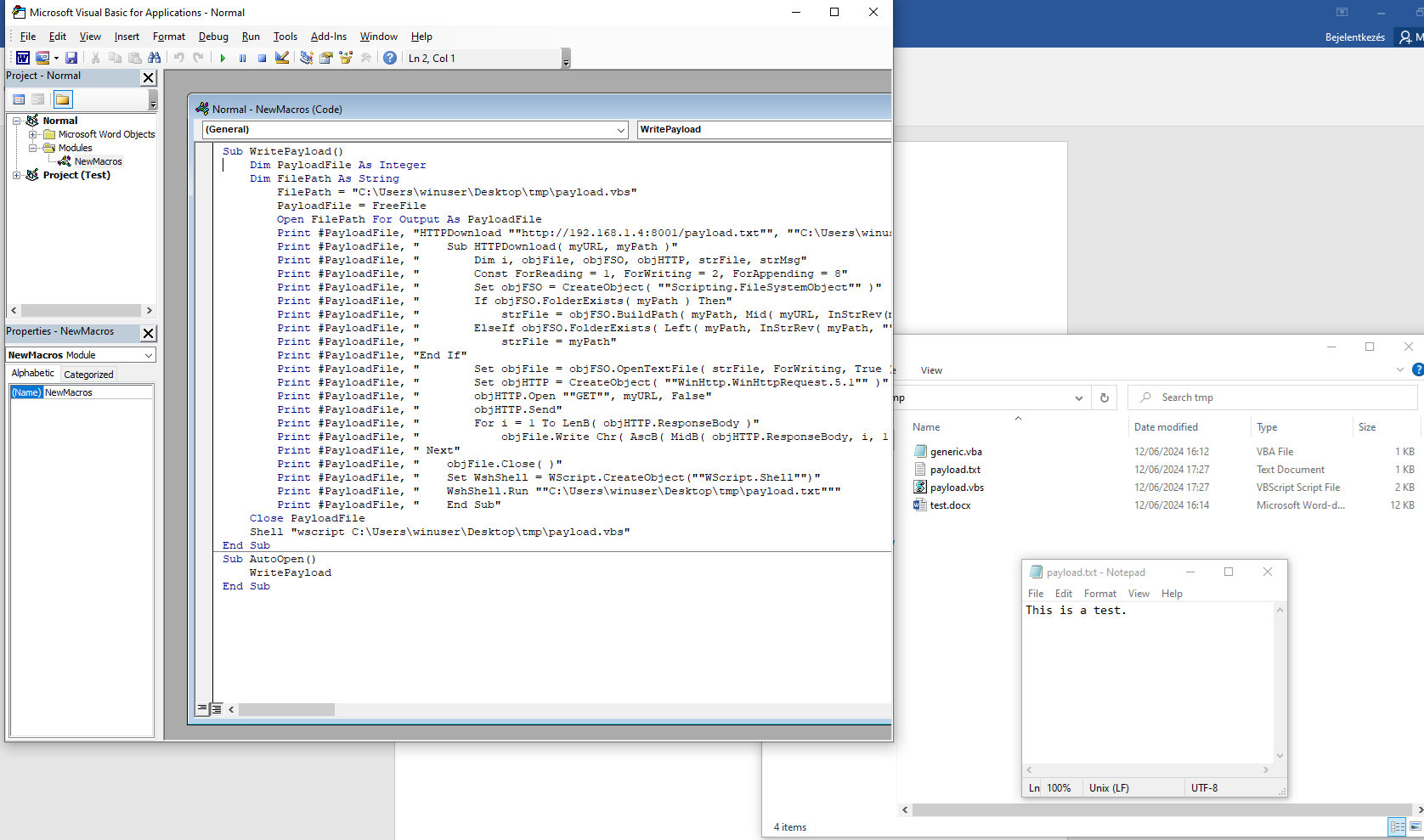Switch Explorer to large icons view
1424x840 pixels.
coord(1416,826)
